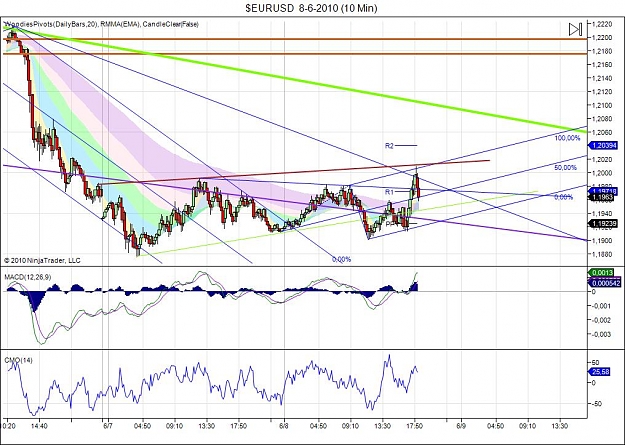Click the 1,2100 price axis label
Screen dimensions: 625x445
(x=601, y=105)
